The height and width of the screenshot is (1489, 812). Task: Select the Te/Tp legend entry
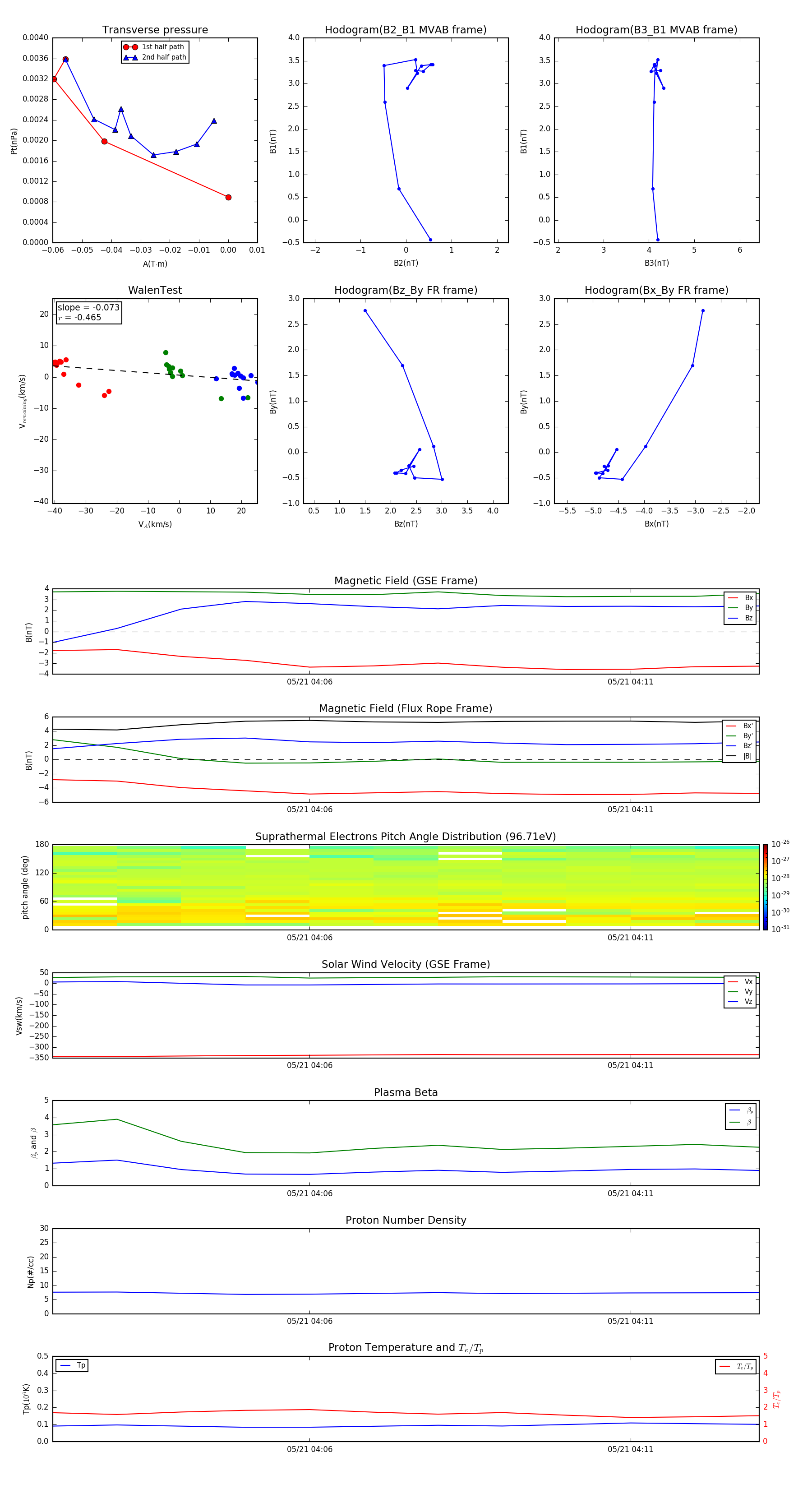[736, 1367]
